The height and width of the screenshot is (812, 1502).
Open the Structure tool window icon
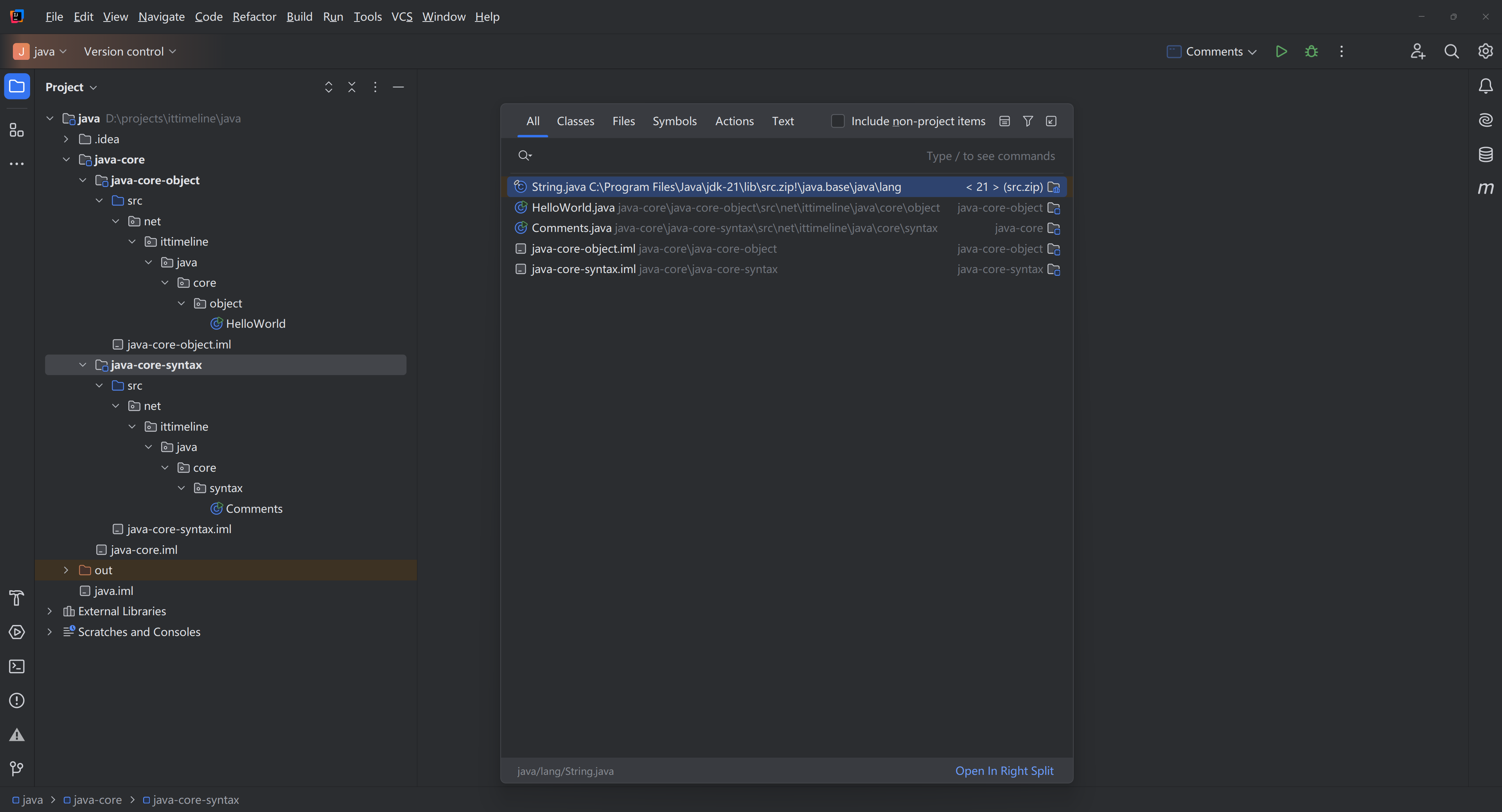tap(17, 130)
